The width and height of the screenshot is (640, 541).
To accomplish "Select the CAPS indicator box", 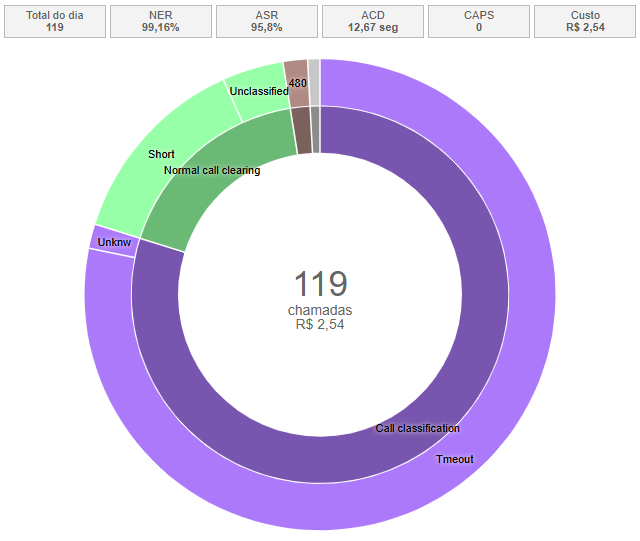I will tap(479, 21).
